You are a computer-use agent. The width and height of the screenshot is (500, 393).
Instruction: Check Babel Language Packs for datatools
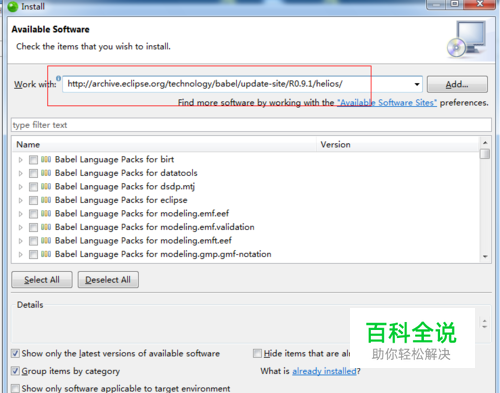(33, 173)
